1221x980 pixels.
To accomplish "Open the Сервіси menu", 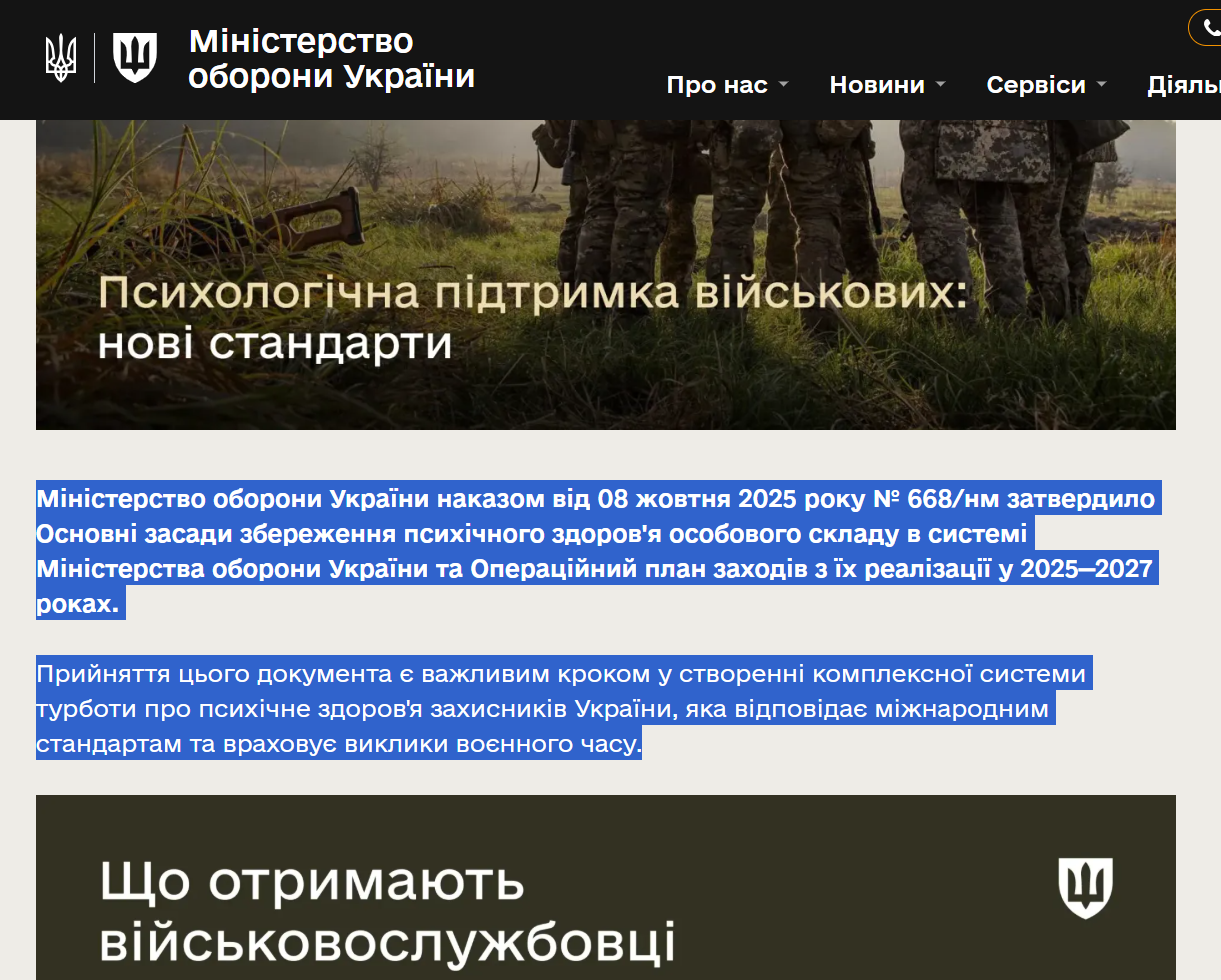I will [x=1036, y=85].
